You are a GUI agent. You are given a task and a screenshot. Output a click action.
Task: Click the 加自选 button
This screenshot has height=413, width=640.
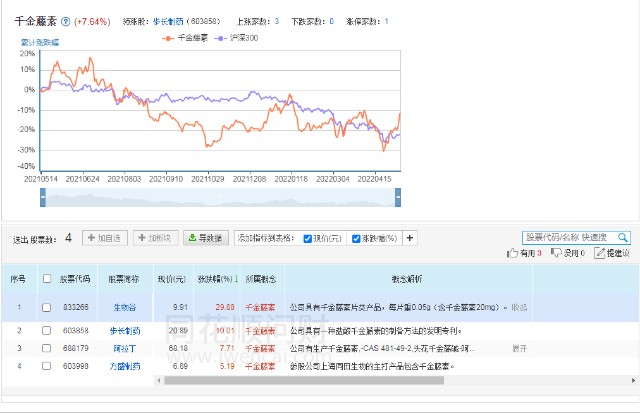[x=105, y=238]
